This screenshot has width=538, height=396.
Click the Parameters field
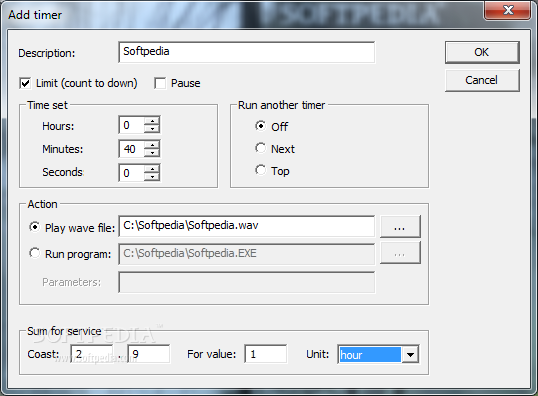pyautogui.click(x=246, y=282)
